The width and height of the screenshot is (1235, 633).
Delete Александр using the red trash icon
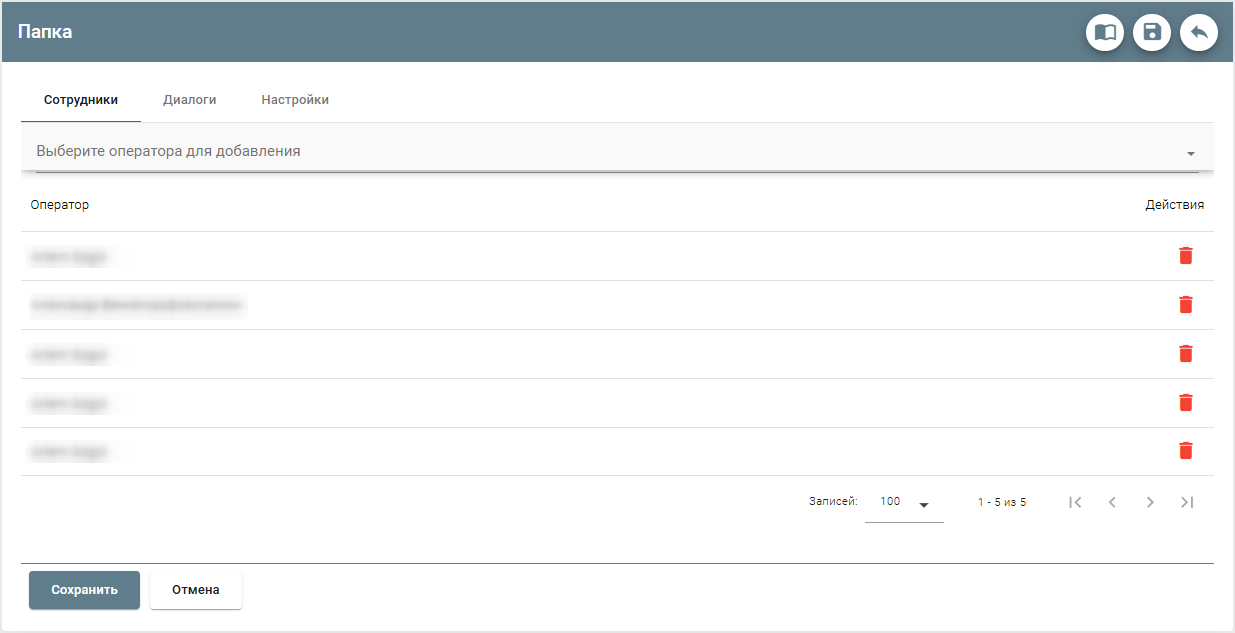(x=1186, y=304)
